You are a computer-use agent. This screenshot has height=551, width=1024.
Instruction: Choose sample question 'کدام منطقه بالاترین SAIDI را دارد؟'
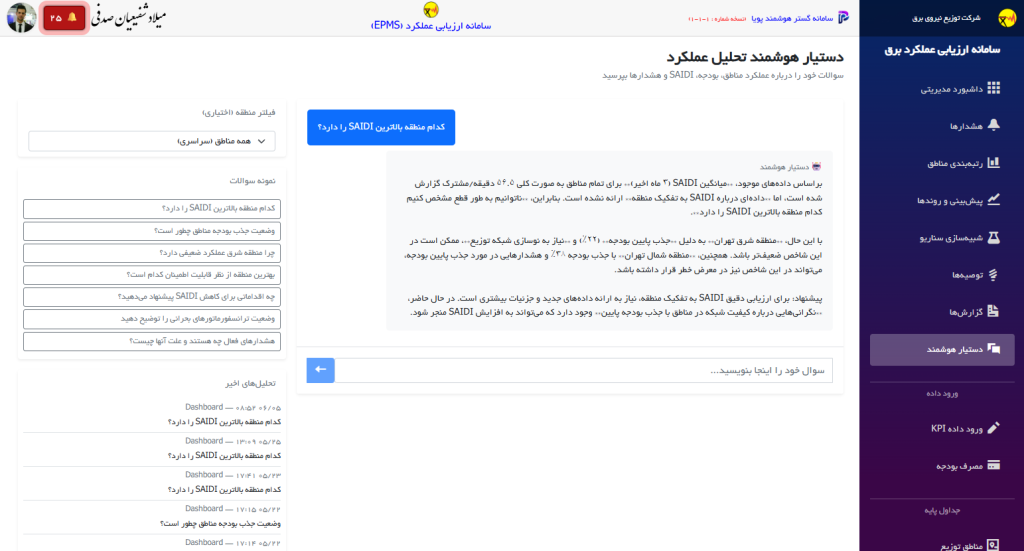click(x=152, y=208)
